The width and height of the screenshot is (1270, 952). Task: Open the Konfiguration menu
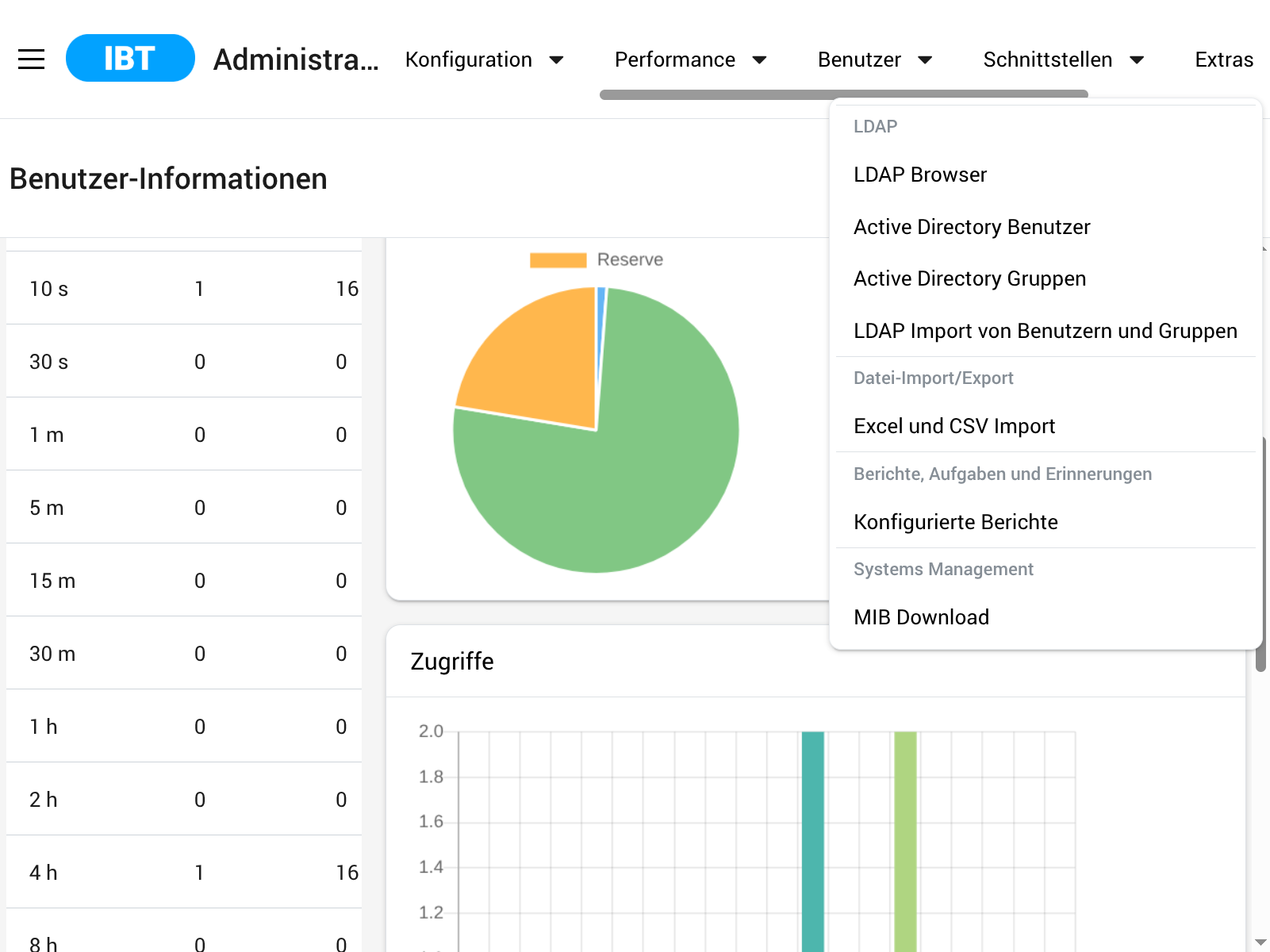point(469,59)
